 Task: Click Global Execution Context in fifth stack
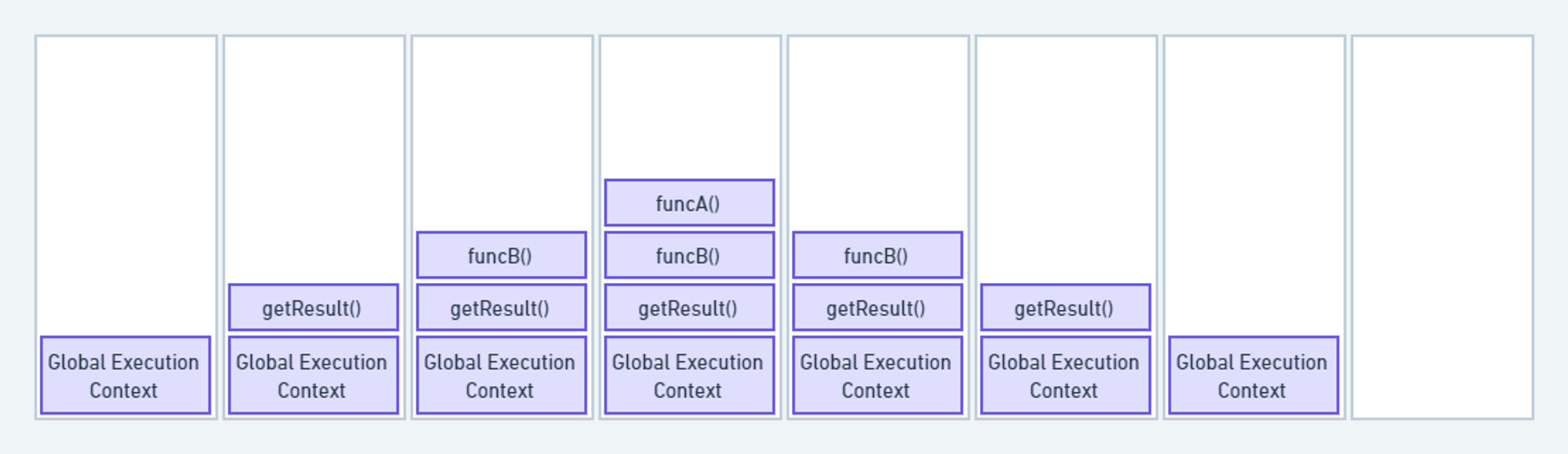877,376
